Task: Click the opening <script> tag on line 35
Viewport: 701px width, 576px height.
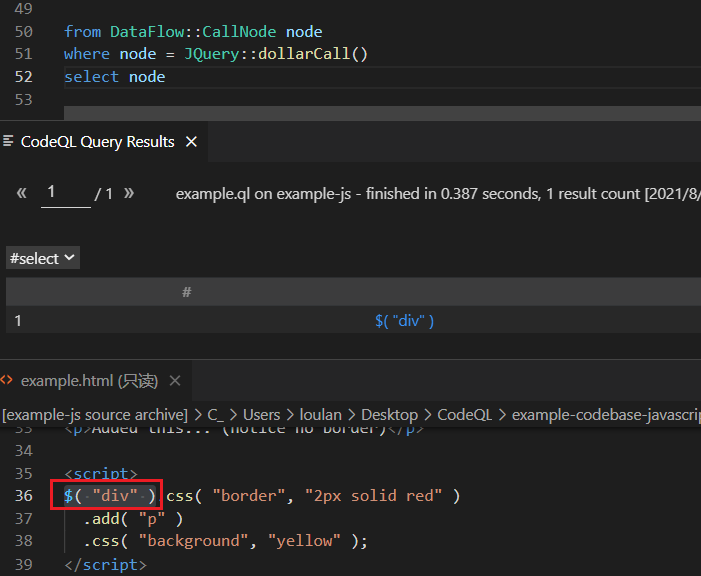Action: click(x=101, y=474)
